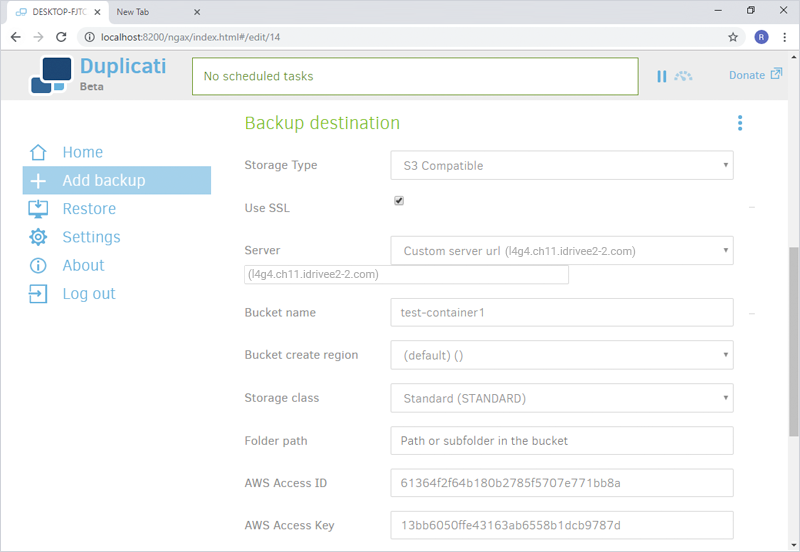The height and width of the screenshot is (552, 800).
Task: Open Restore in the sidebar
Action: (x=89, y=209)
